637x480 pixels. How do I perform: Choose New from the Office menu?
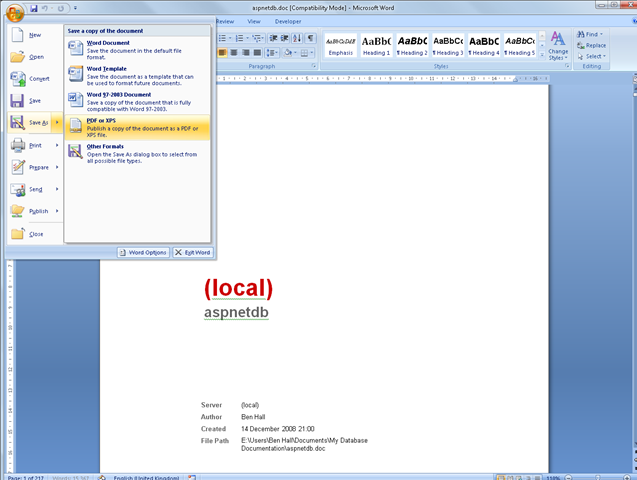point(35,35)
